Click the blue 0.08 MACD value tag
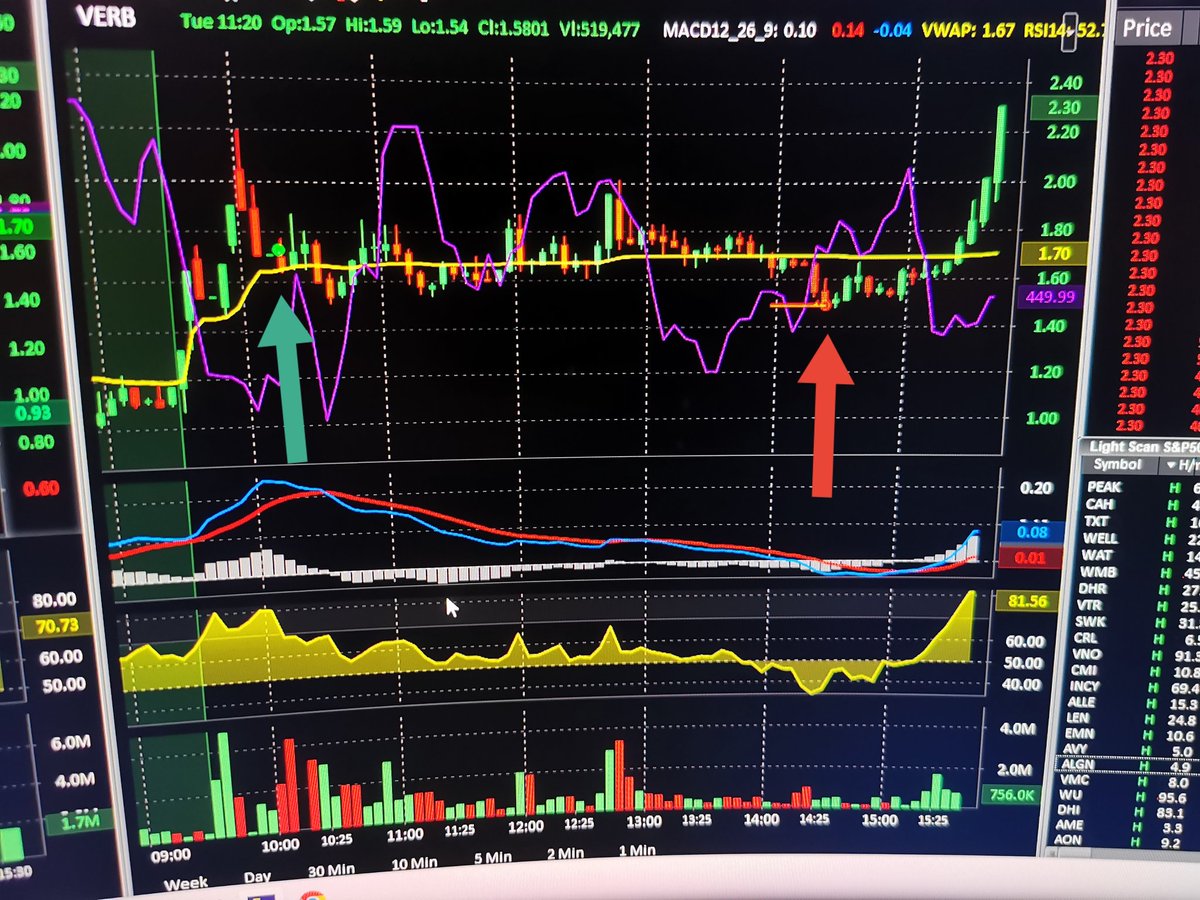Screen dimensions: 1200x900 (1031, 533)
